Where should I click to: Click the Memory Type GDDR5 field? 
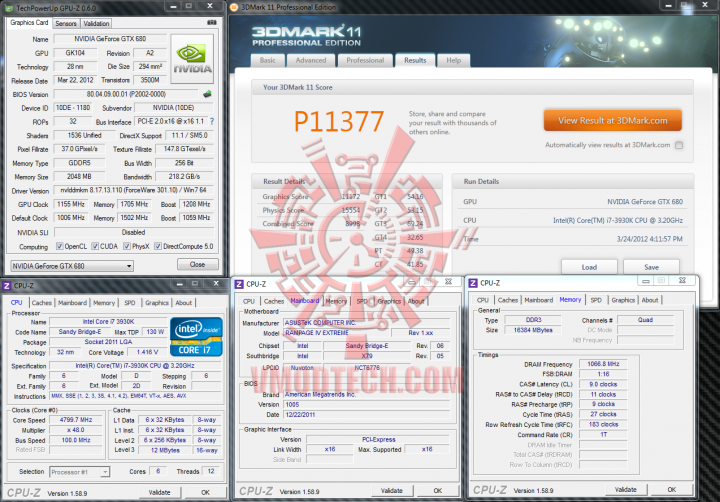(x=79, y=163)
